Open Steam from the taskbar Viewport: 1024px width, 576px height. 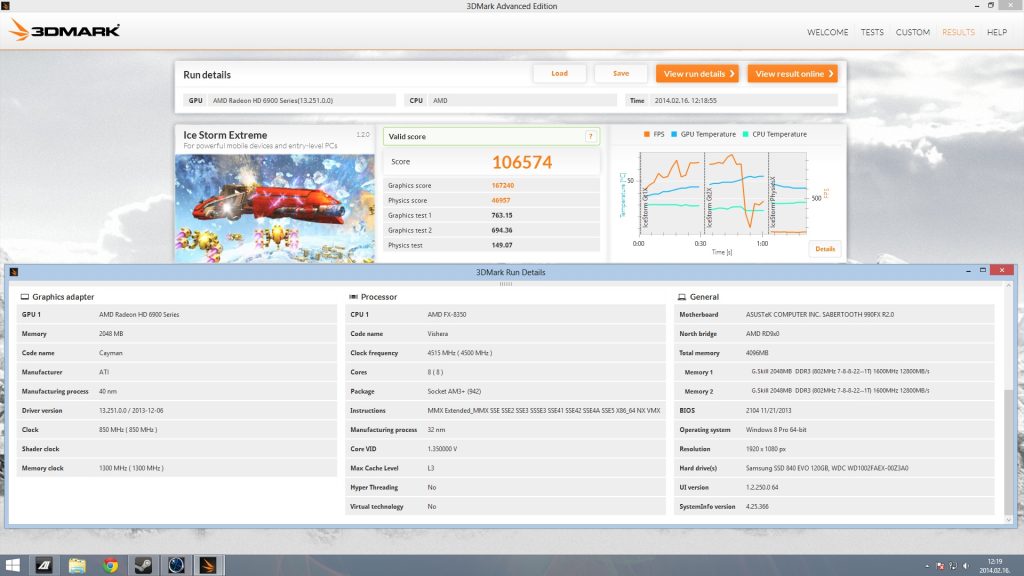tap(143, 565)
